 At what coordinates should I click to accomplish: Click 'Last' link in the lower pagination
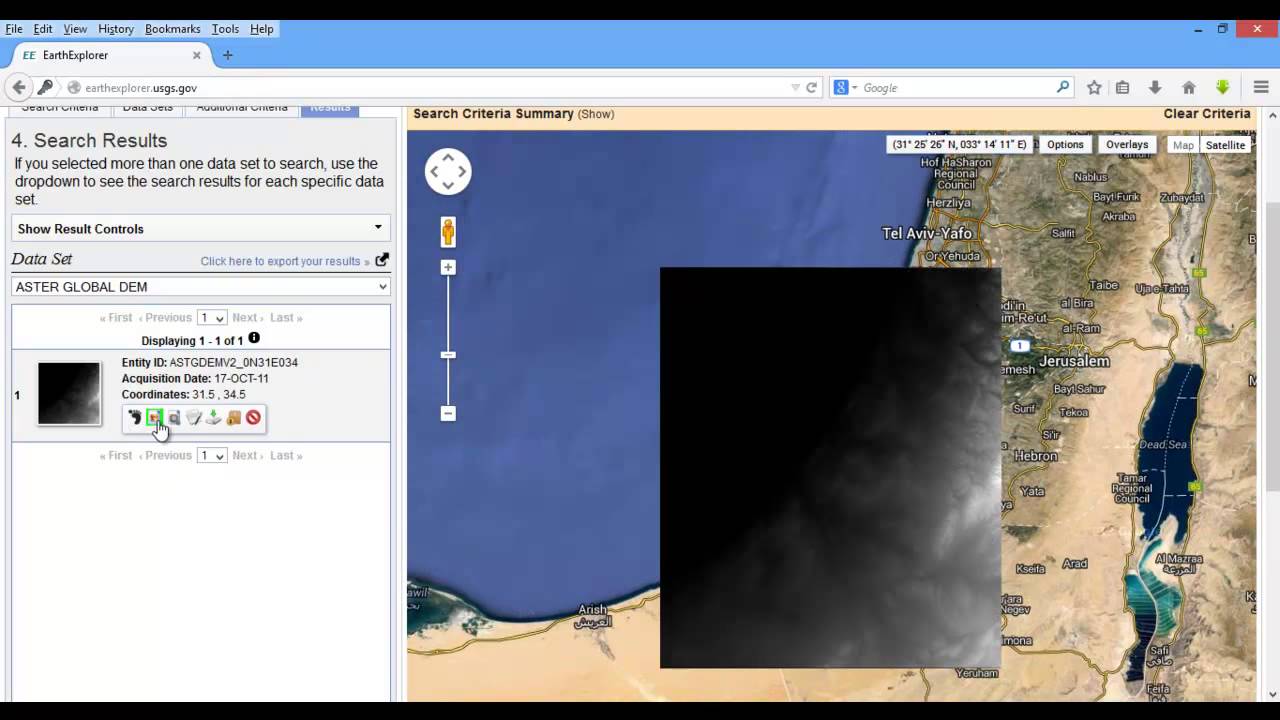[286, 456]
